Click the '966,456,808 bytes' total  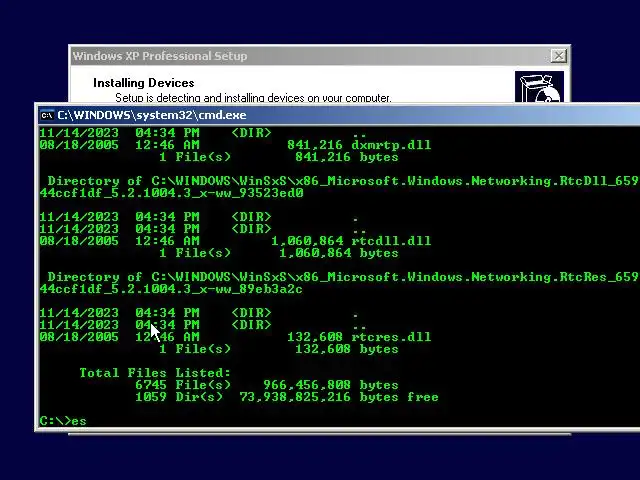coord(331,385)
